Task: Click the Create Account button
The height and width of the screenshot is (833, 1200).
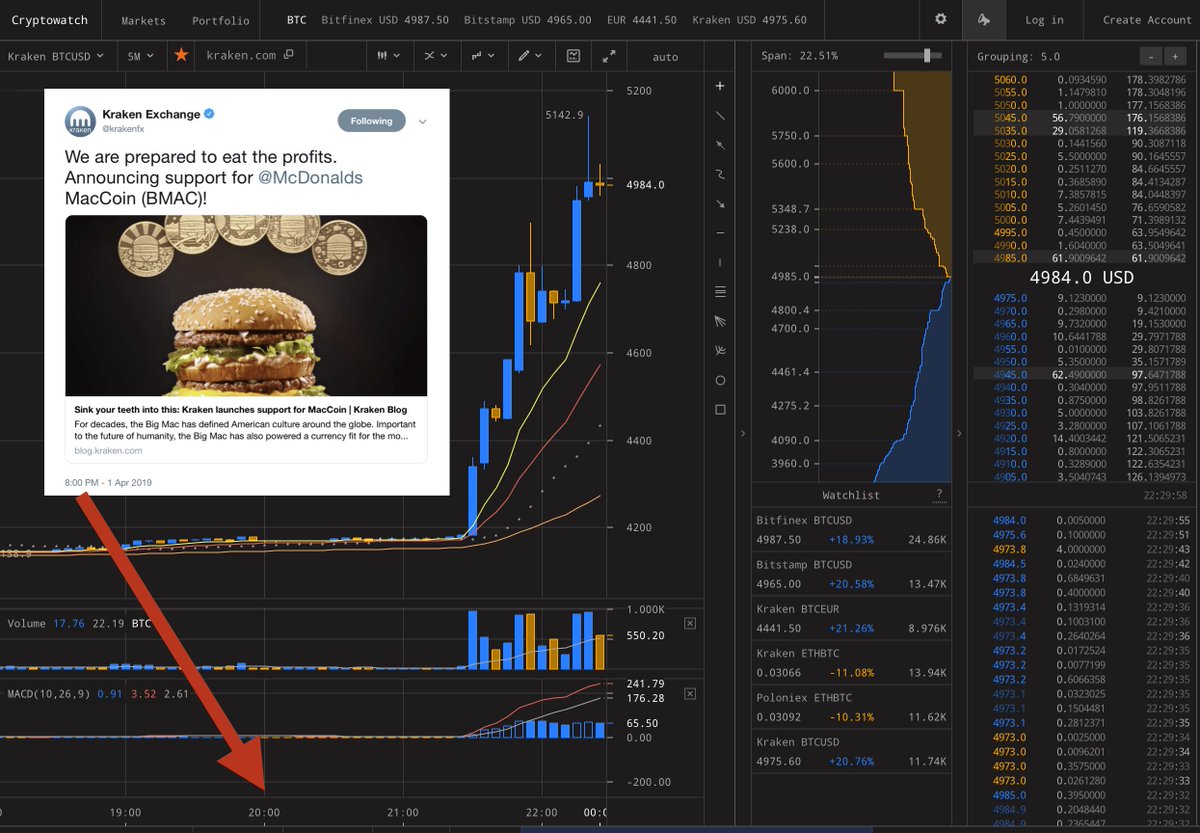Action: (x=1147, y=20)
